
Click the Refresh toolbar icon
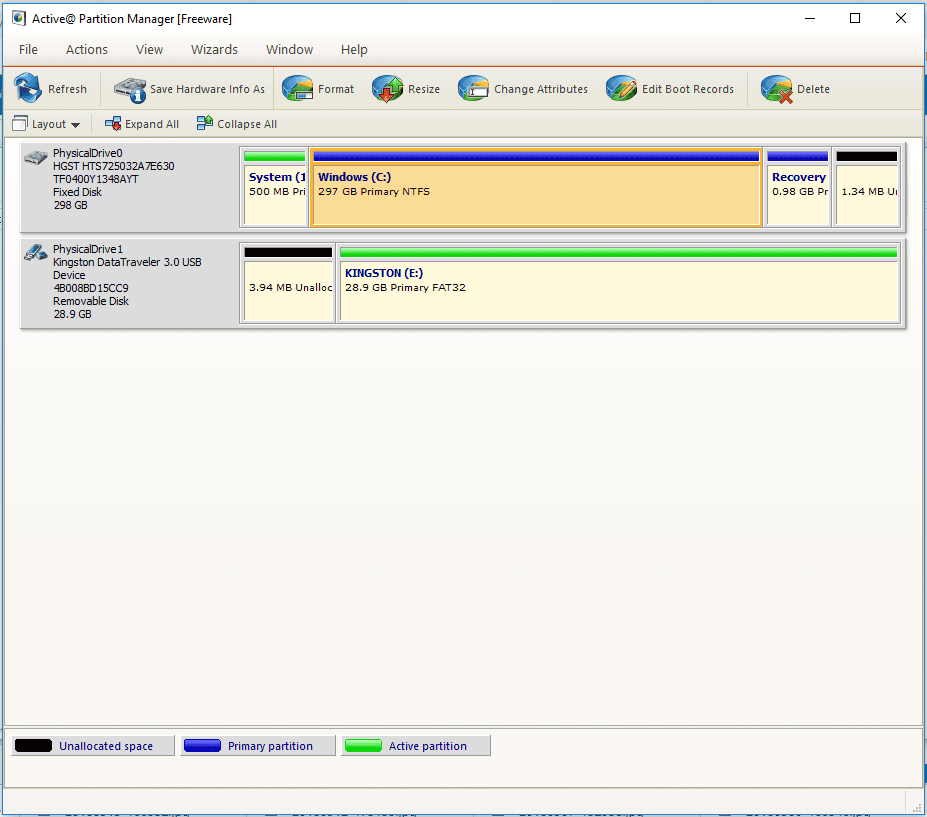tap(28, 89)
